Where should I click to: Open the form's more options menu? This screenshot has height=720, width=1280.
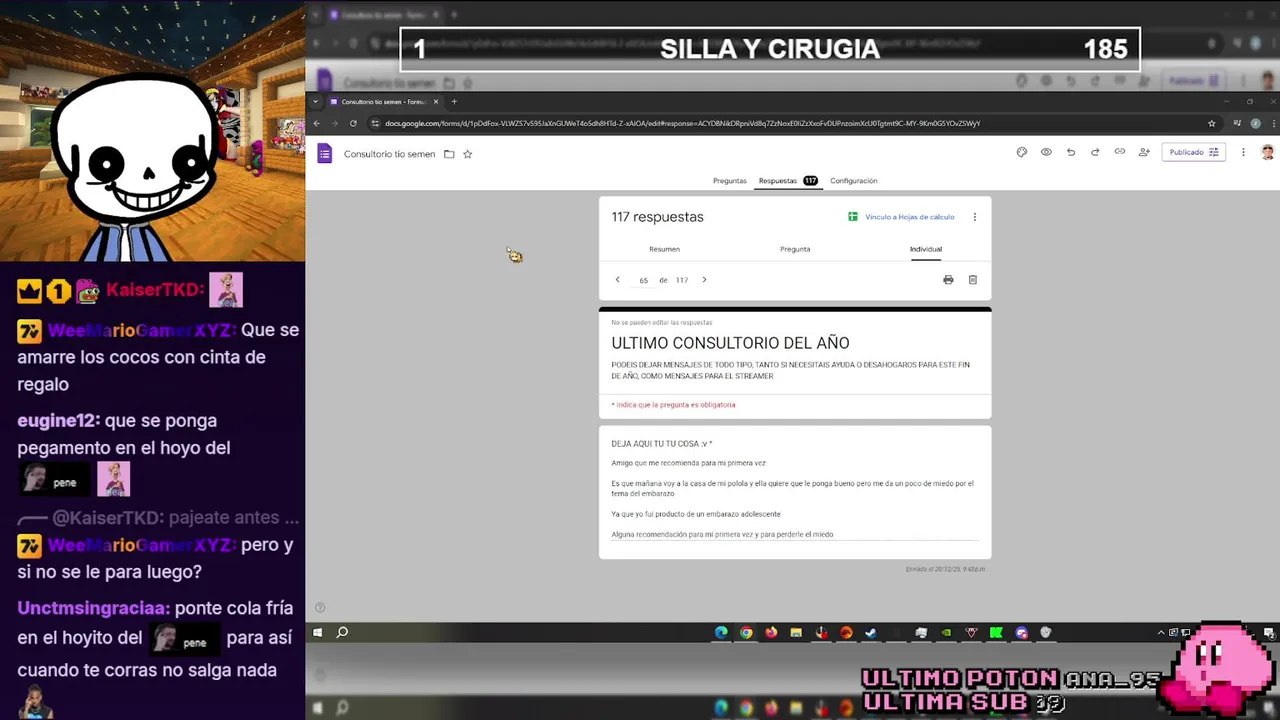[1243, 152]
